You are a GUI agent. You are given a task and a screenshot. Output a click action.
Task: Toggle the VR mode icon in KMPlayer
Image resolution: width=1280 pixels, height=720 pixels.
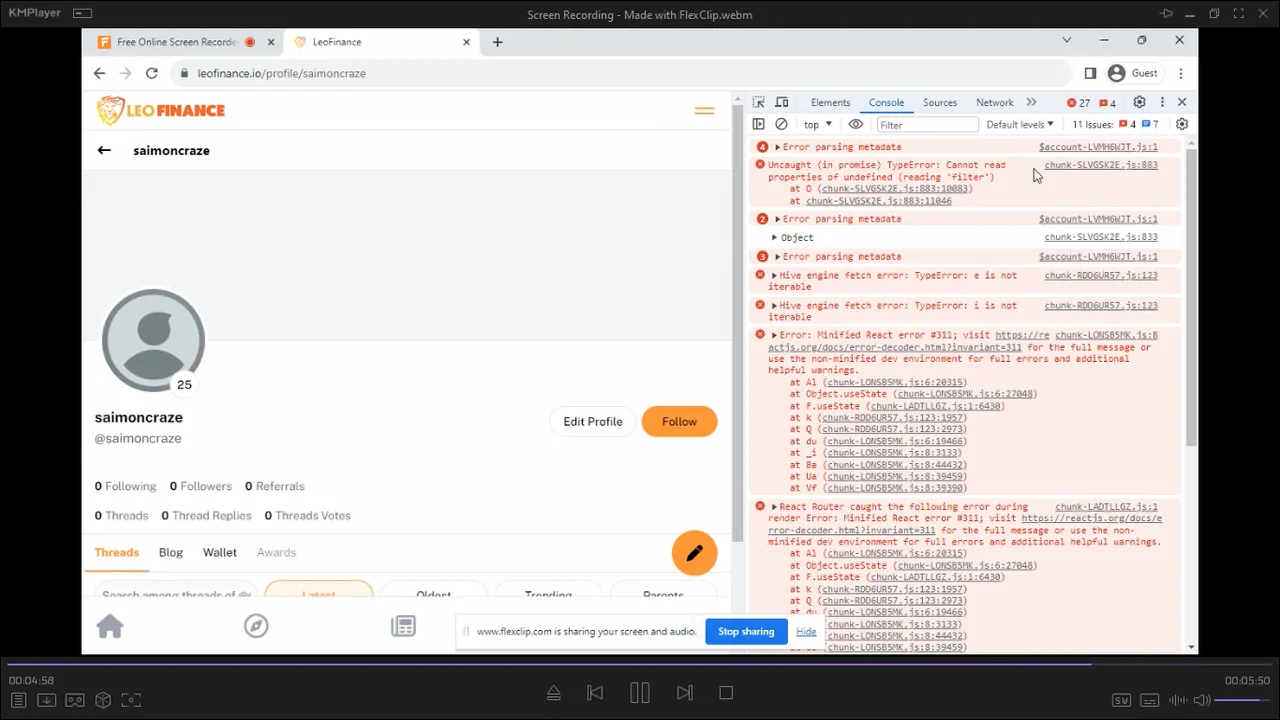[x=75, y=700]
